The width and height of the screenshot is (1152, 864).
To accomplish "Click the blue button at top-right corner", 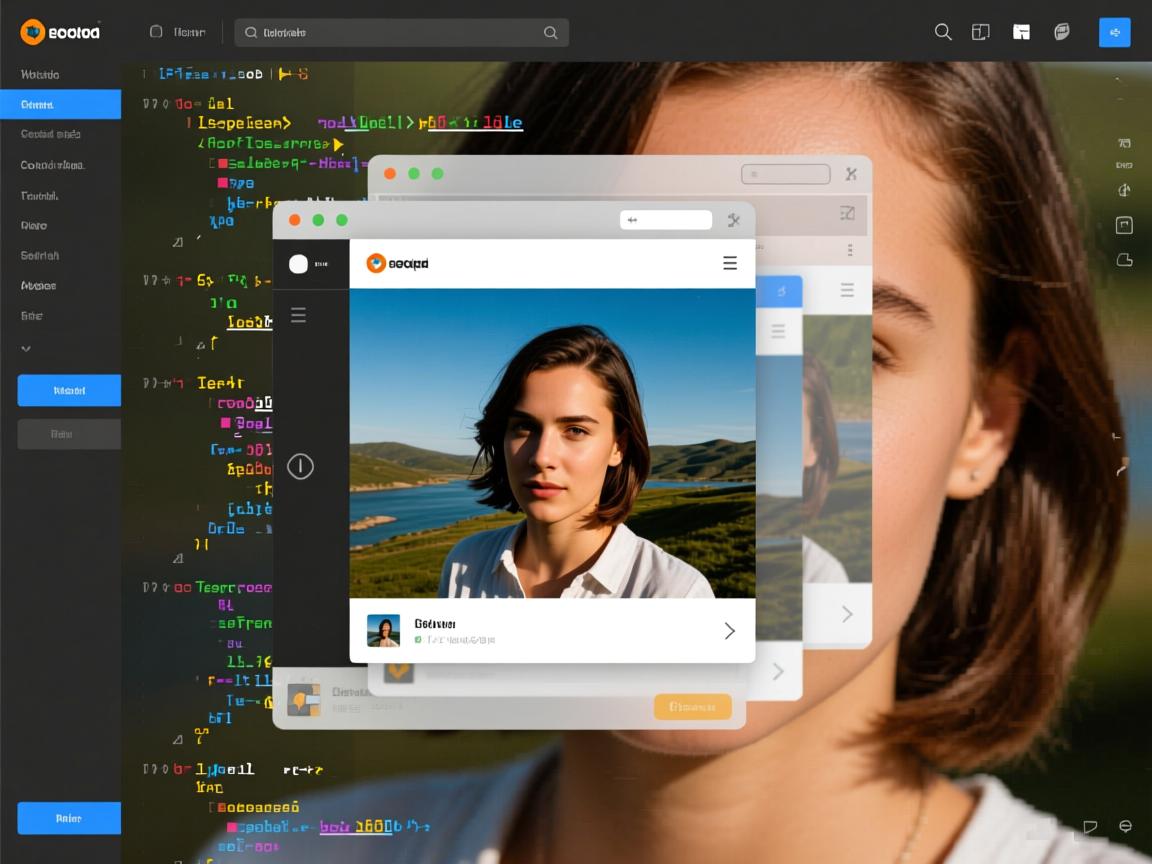I will pyautogui.click(x=1114, y=32).
